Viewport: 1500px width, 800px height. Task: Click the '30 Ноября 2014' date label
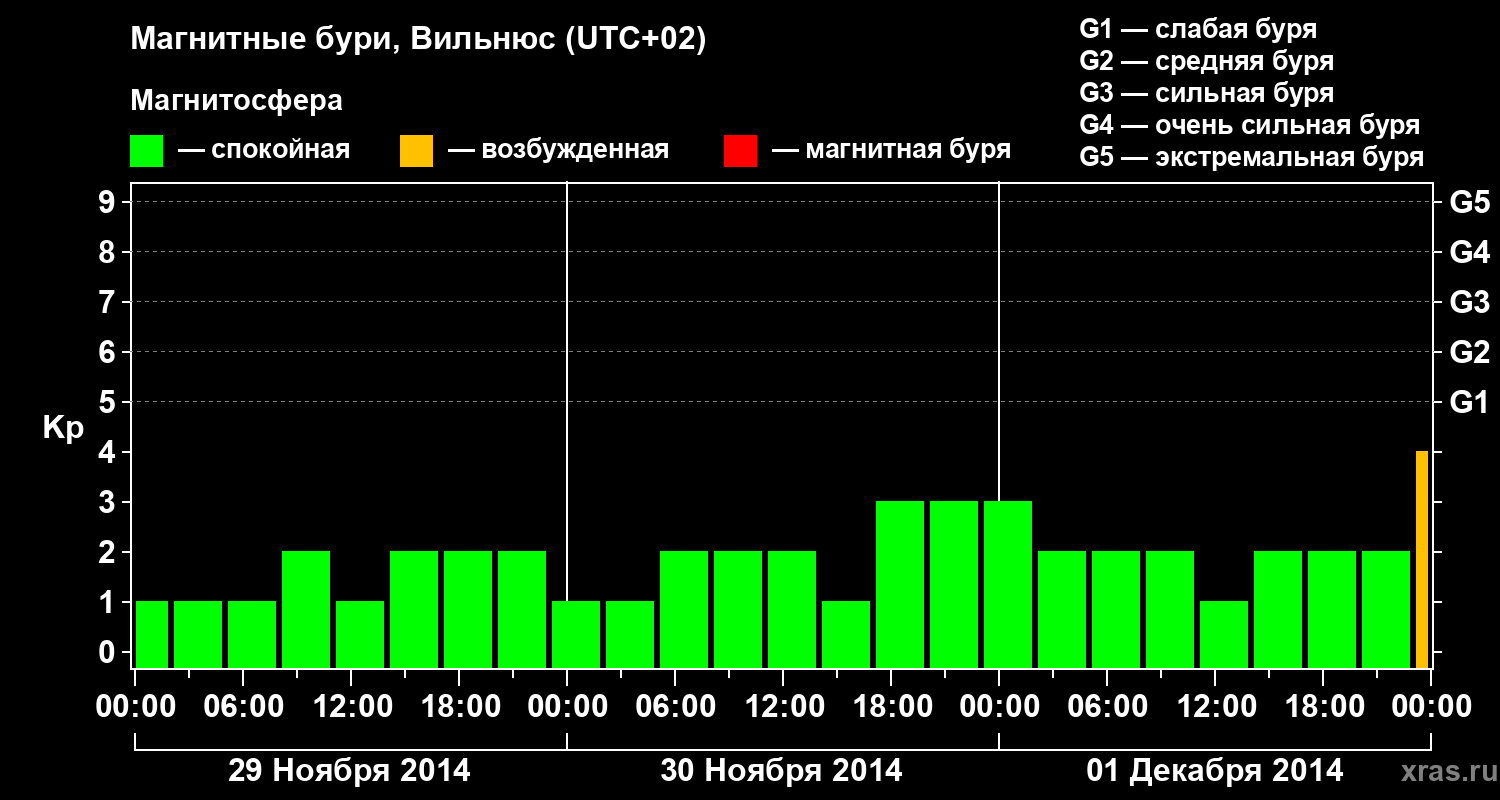tap(781, 771)
